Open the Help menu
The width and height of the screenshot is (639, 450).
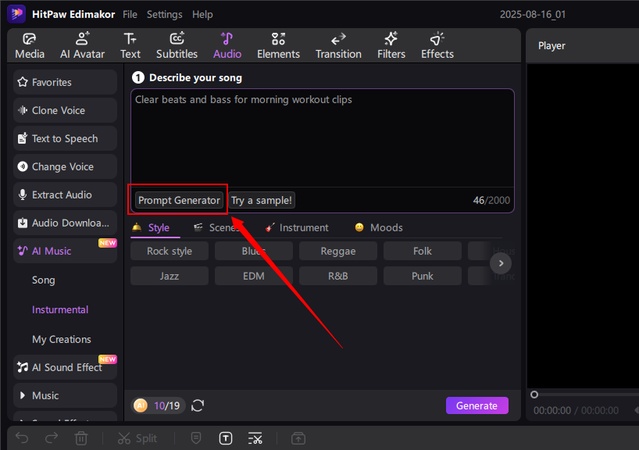[202, 14]
